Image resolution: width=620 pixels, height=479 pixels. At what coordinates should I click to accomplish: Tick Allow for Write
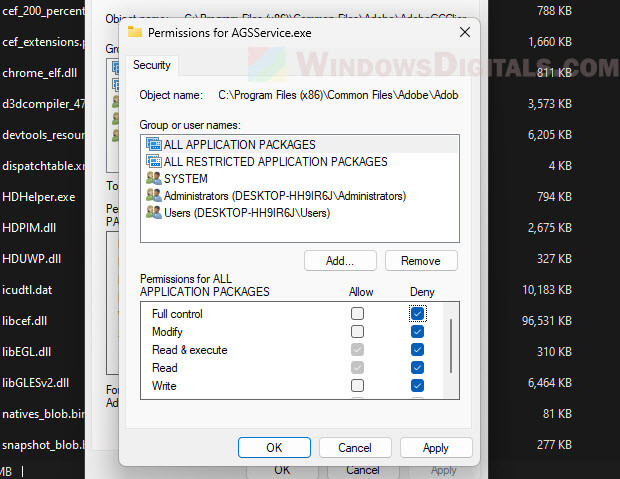coord(357,386)
